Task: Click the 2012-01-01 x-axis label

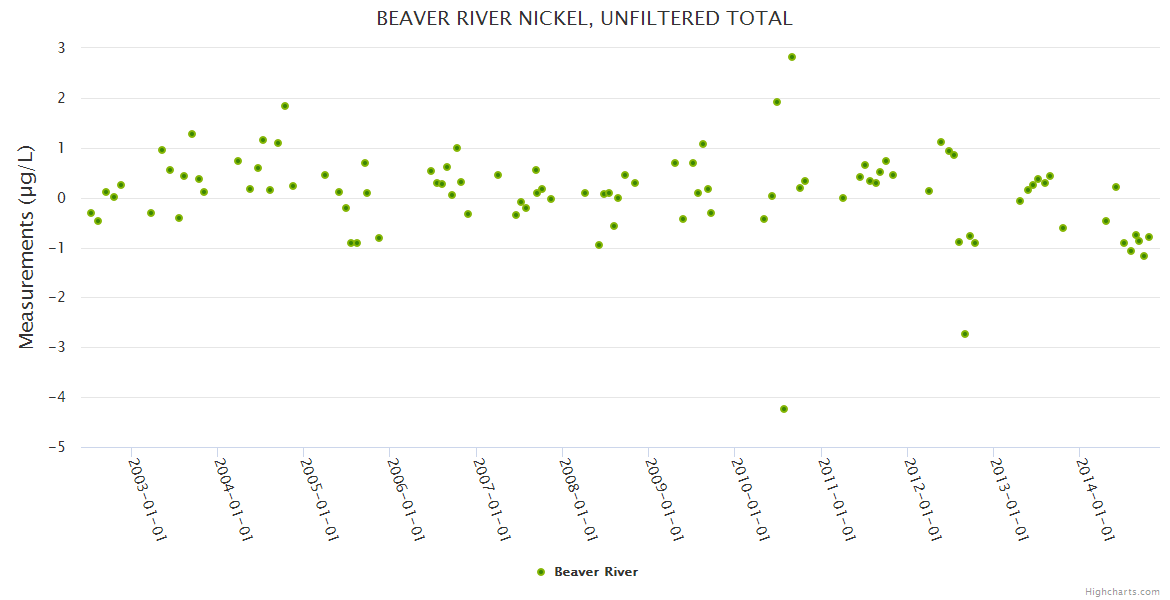Action: (922, 499)
